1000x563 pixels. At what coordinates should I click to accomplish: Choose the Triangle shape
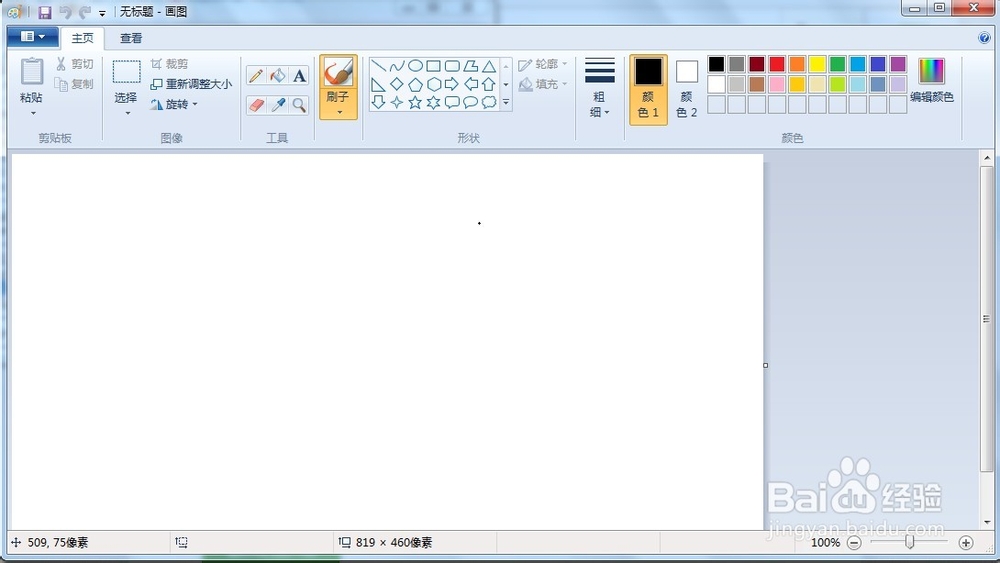[489, 66]
